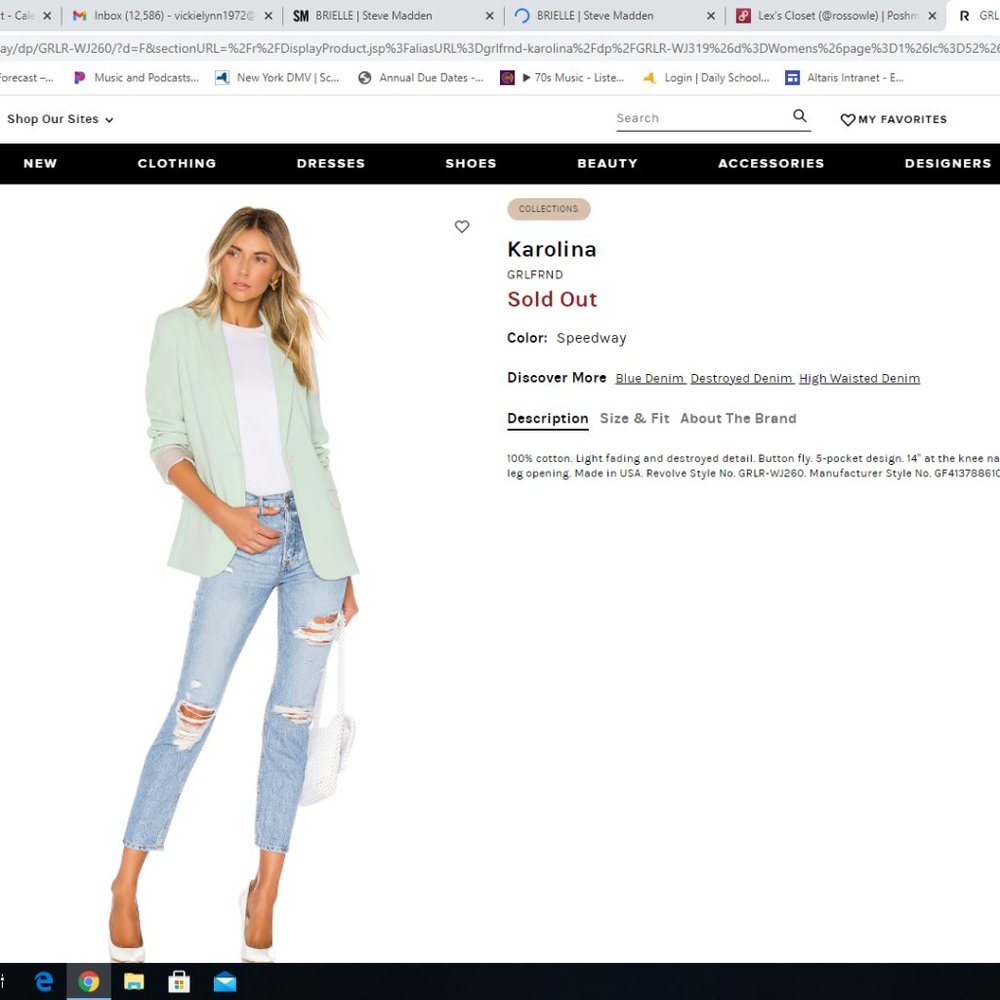
Task: Click the Blue Denim link
Action: coord(650,378)
